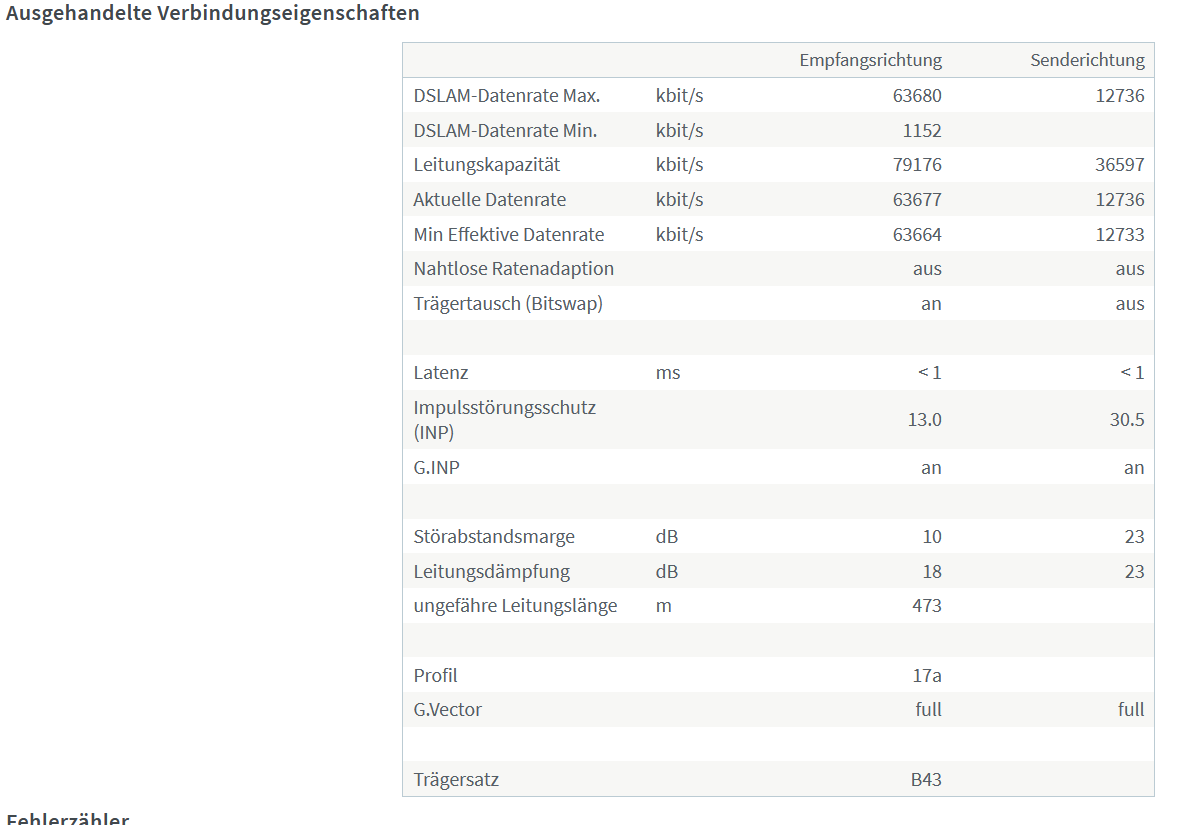Click the G.Vector row label
Screen dimensions: 1177x825
click(447, 710)
